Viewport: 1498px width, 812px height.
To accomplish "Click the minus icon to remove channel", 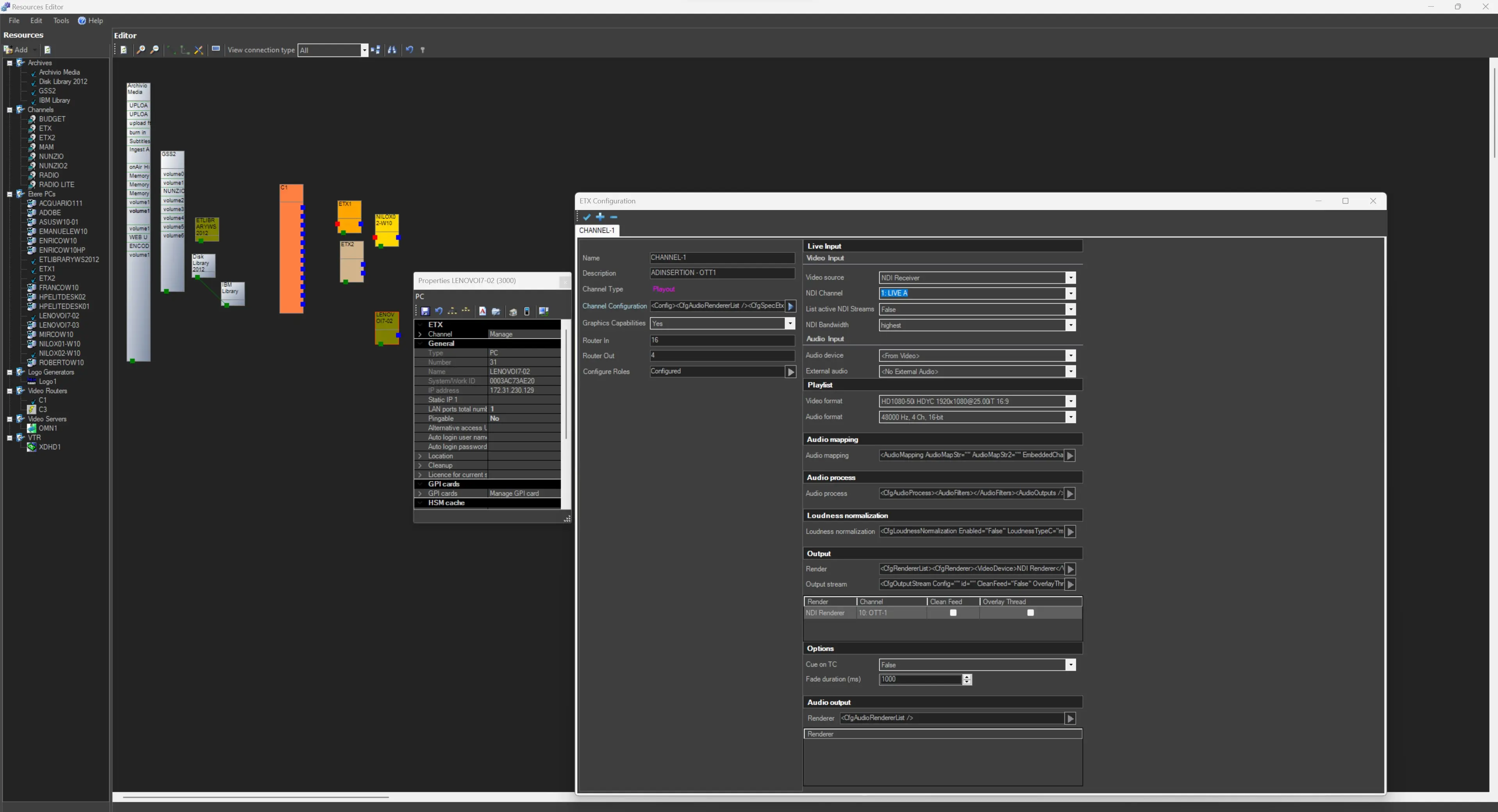I will coord(614,217).
